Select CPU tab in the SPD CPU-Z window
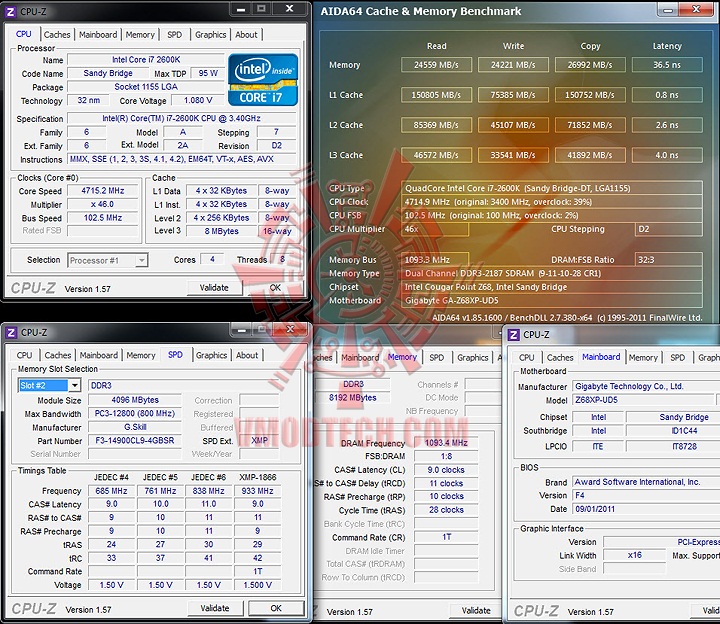 24,355
